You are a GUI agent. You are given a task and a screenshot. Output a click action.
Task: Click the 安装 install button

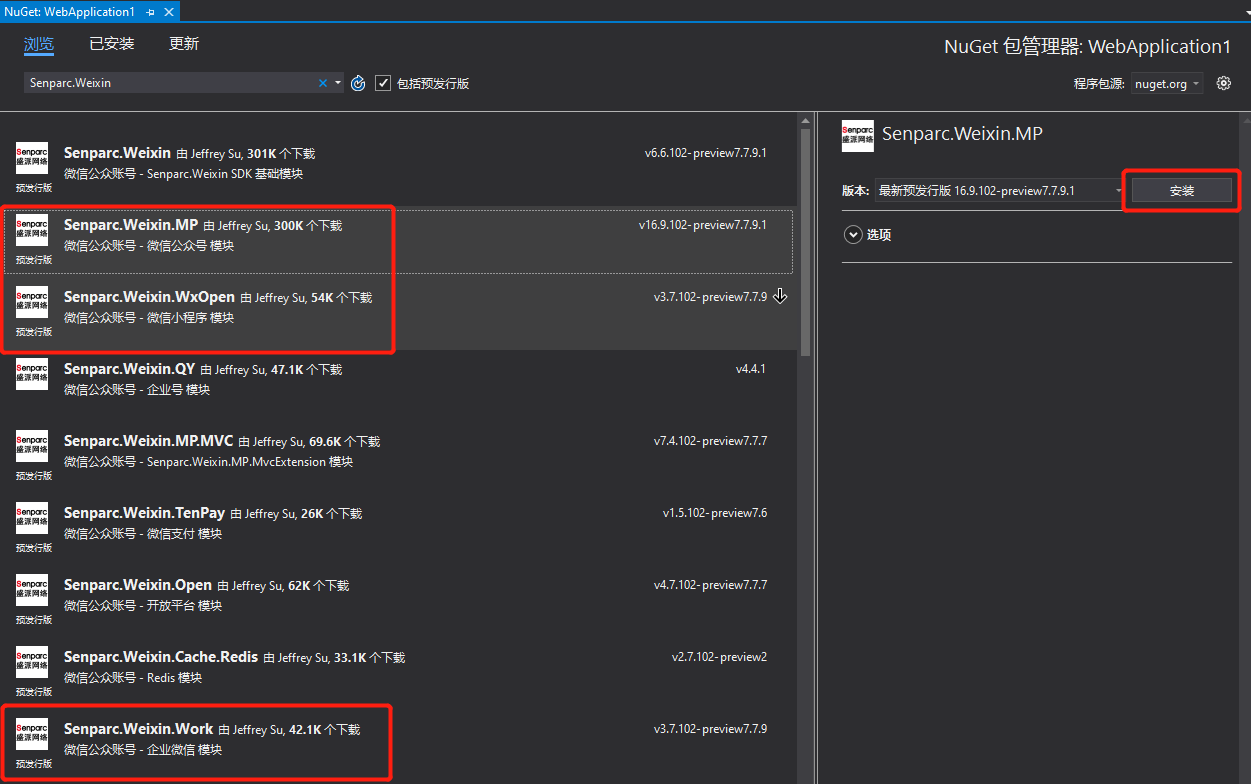click(1182, 190)
